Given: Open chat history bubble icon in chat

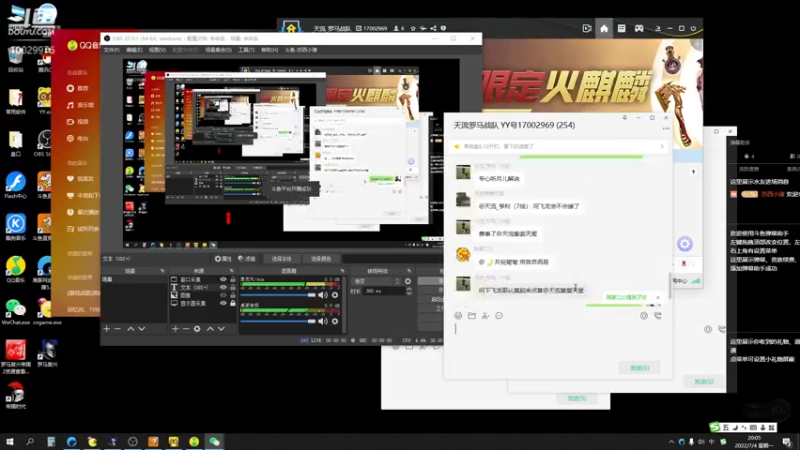Looking at the screenshot, I should (498, 316).
